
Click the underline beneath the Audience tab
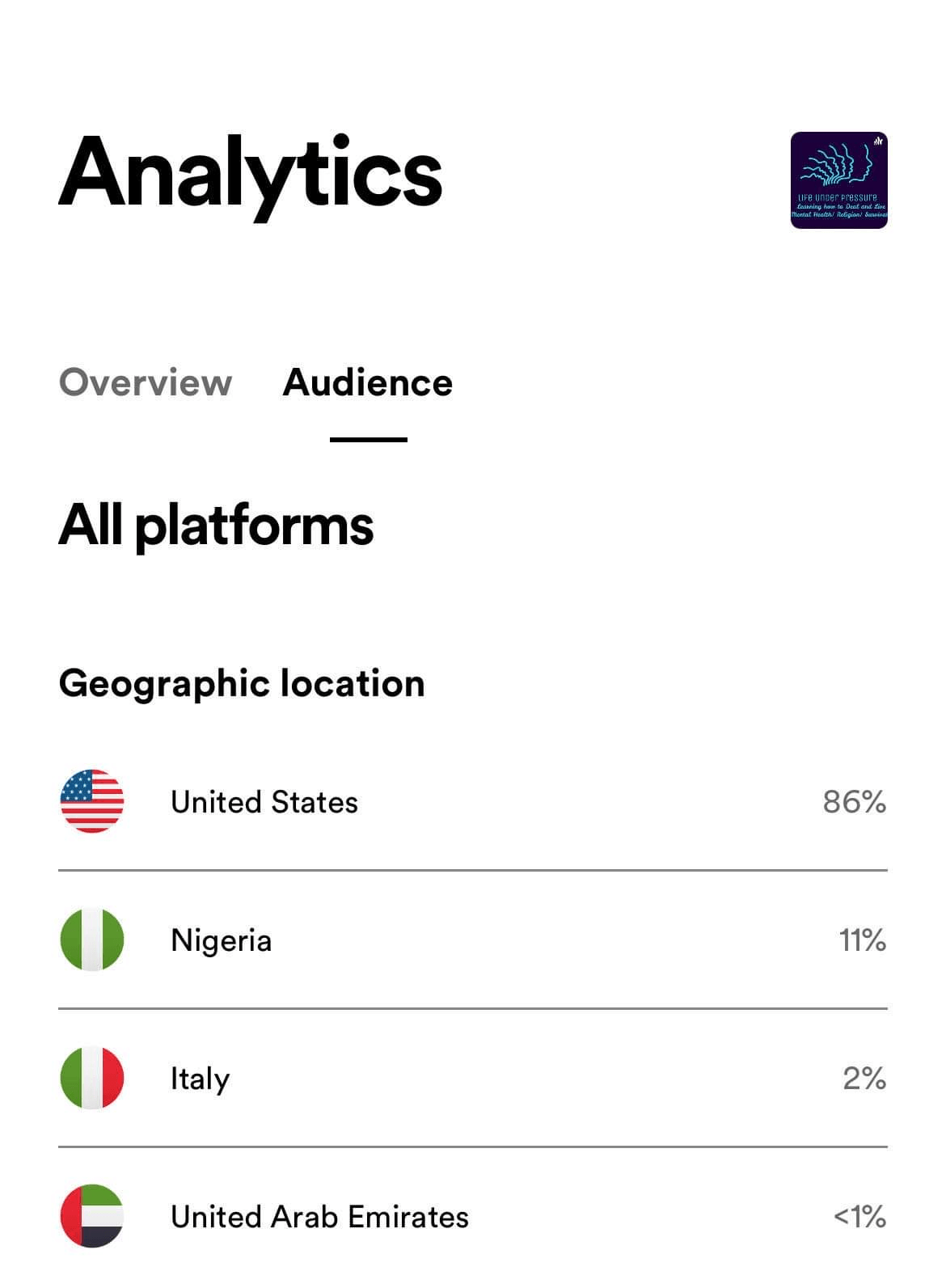pyautogui.click(x=369, y=439)
